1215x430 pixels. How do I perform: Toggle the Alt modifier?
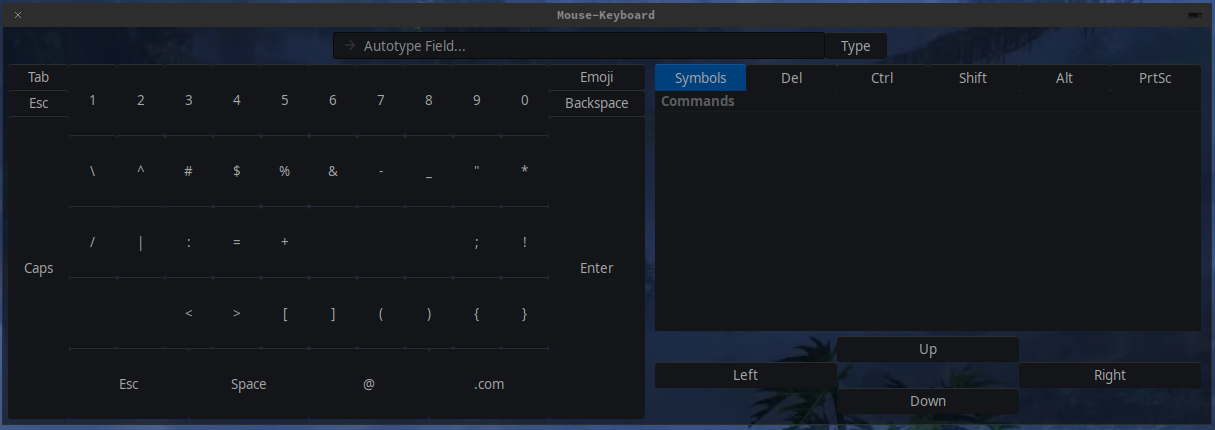point(1064,78)
